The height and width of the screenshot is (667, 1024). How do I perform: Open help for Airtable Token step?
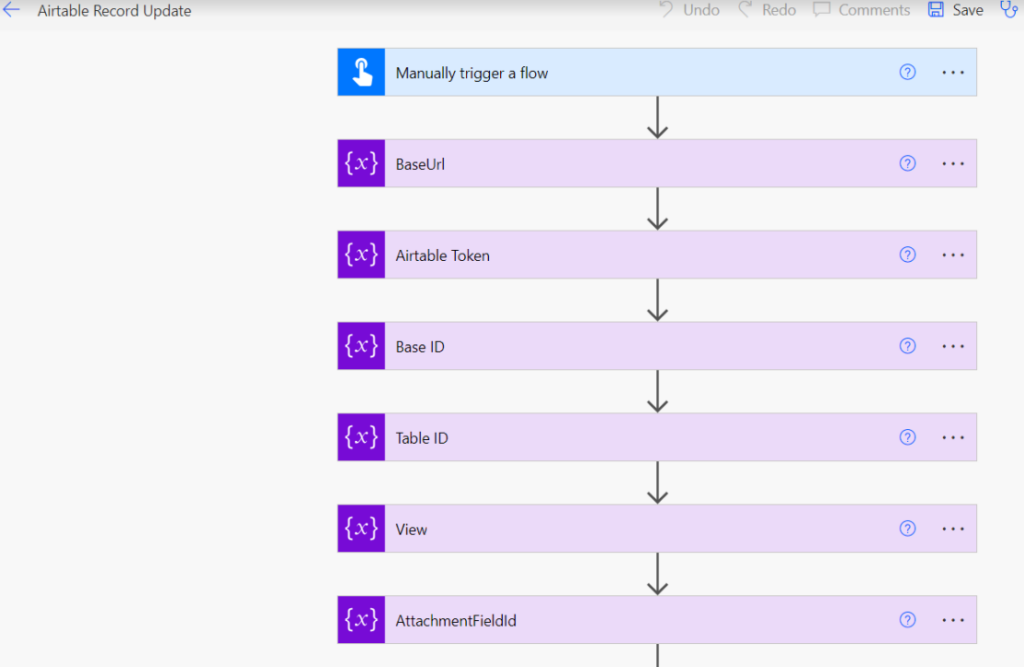pos(907,255)
